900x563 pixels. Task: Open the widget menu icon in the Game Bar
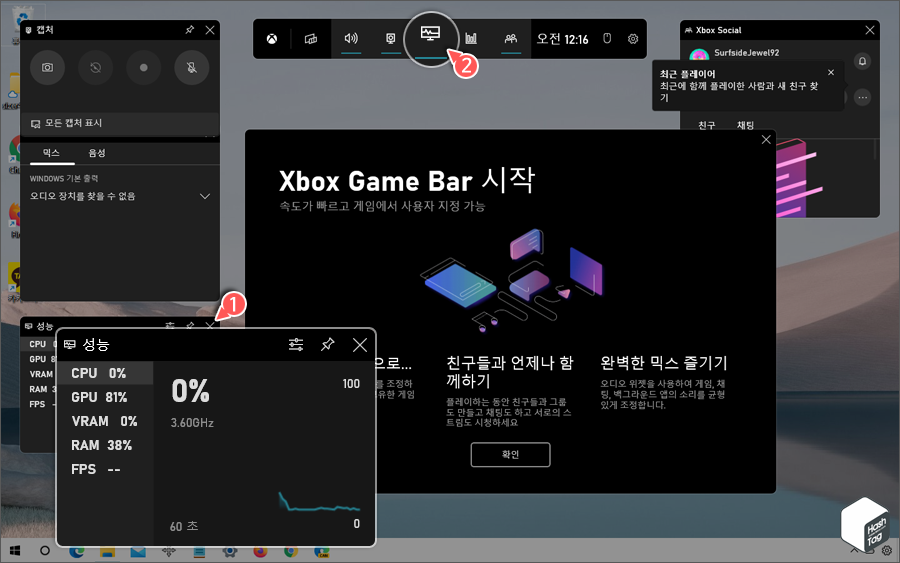(x=311, y=38)
